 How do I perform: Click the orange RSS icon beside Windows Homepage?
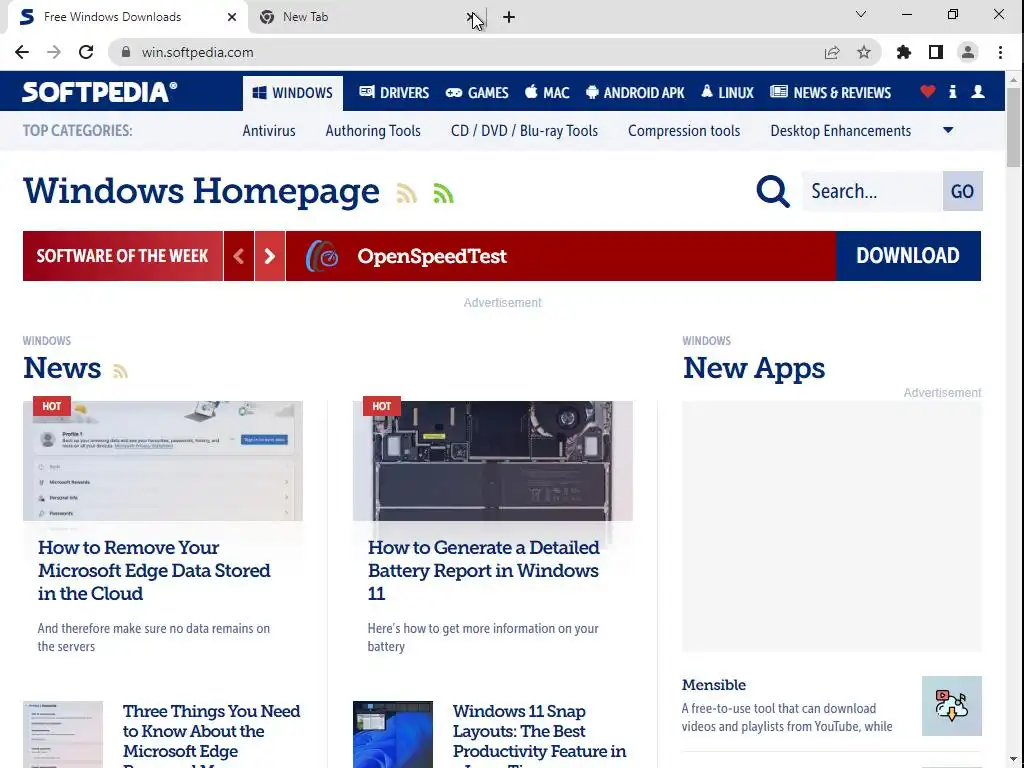406,193
